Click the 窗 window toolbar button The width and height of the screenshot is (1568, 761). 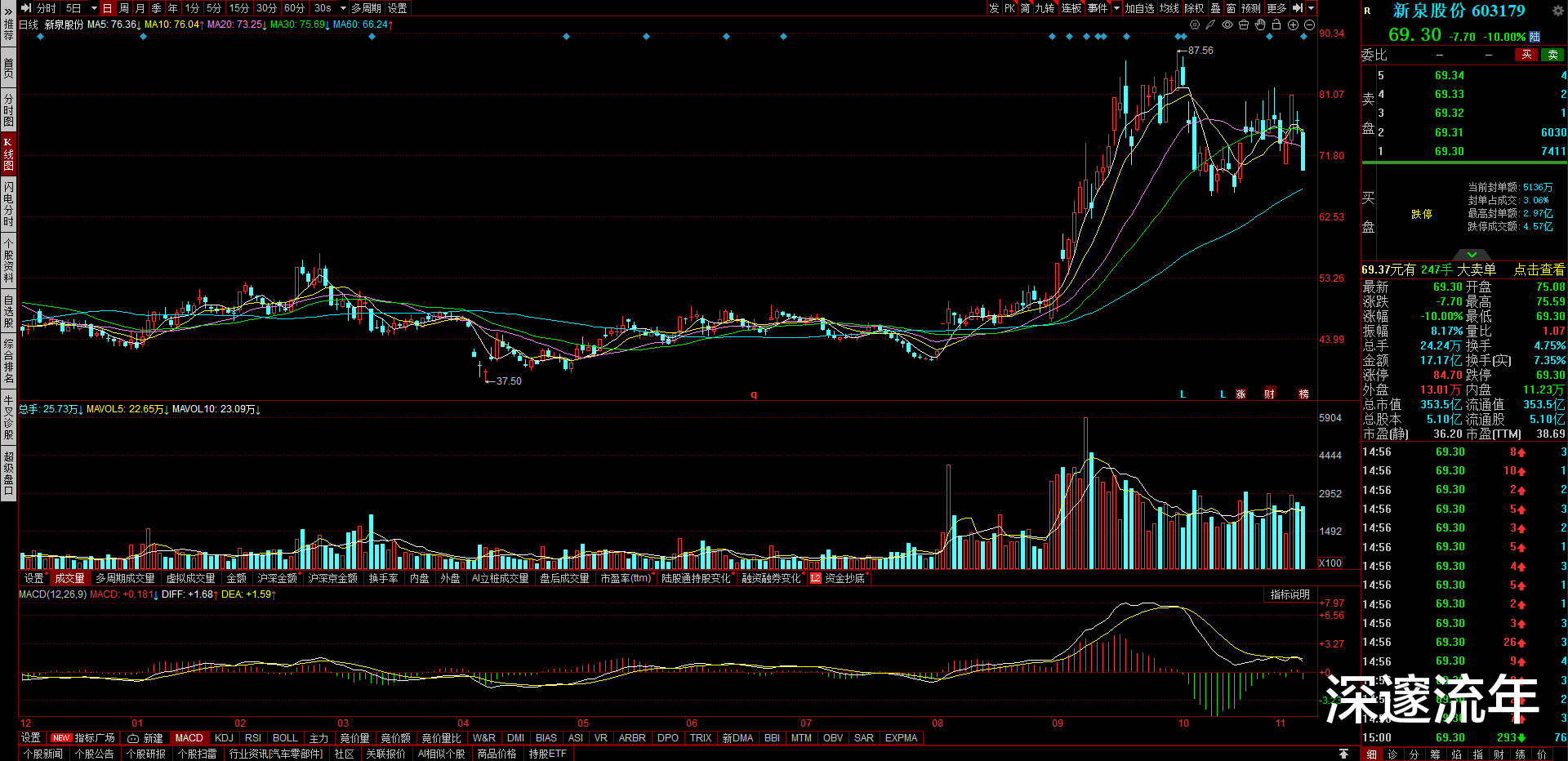click(1231, 8)
